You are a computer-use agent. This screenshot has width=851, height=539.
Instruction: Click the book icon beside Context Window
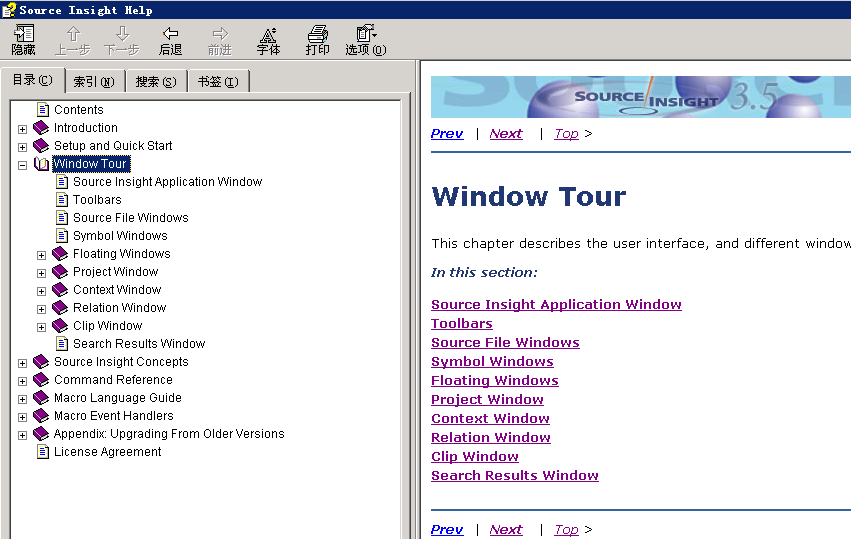[x=60, y=289]
